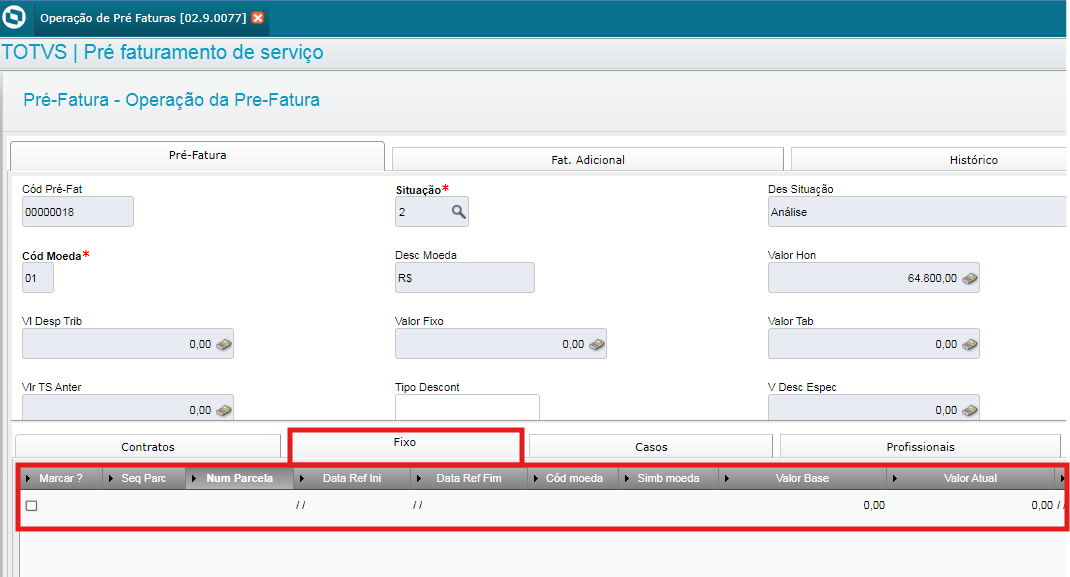Click the Pré-Fatura - Operação da Pre-Fatura heading
This screenshot has width=1070, height=577.
point(171,100)
